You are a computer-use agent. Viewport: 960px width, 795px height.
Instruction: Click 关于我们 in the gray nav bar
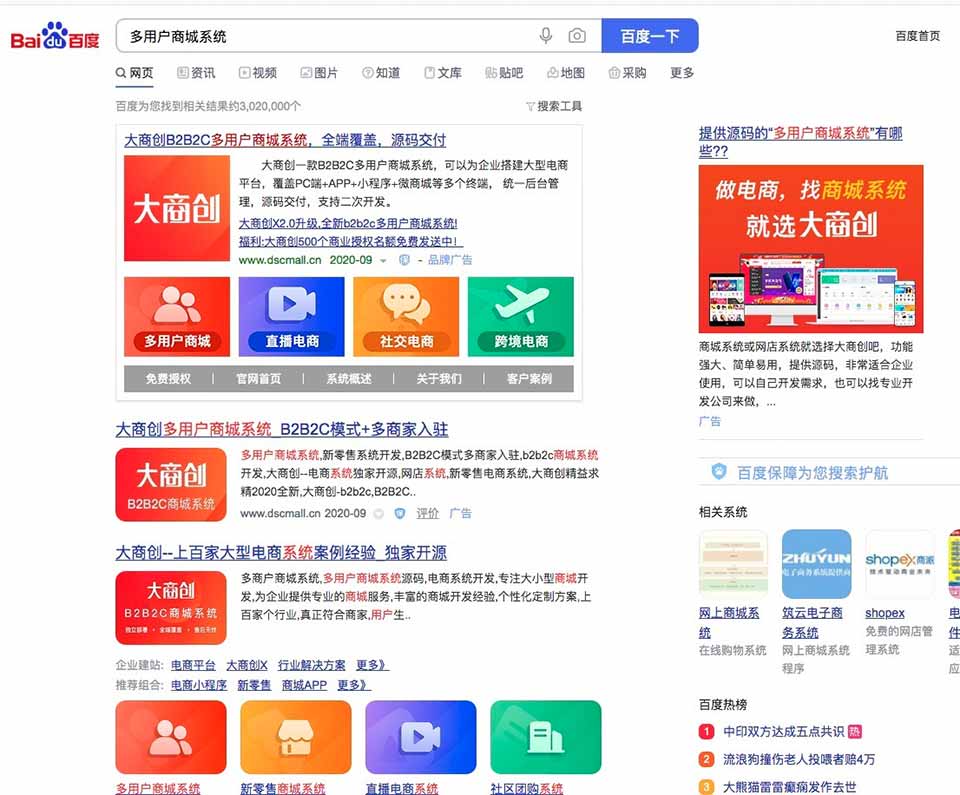pyautogui.click(x=439, y=379)
